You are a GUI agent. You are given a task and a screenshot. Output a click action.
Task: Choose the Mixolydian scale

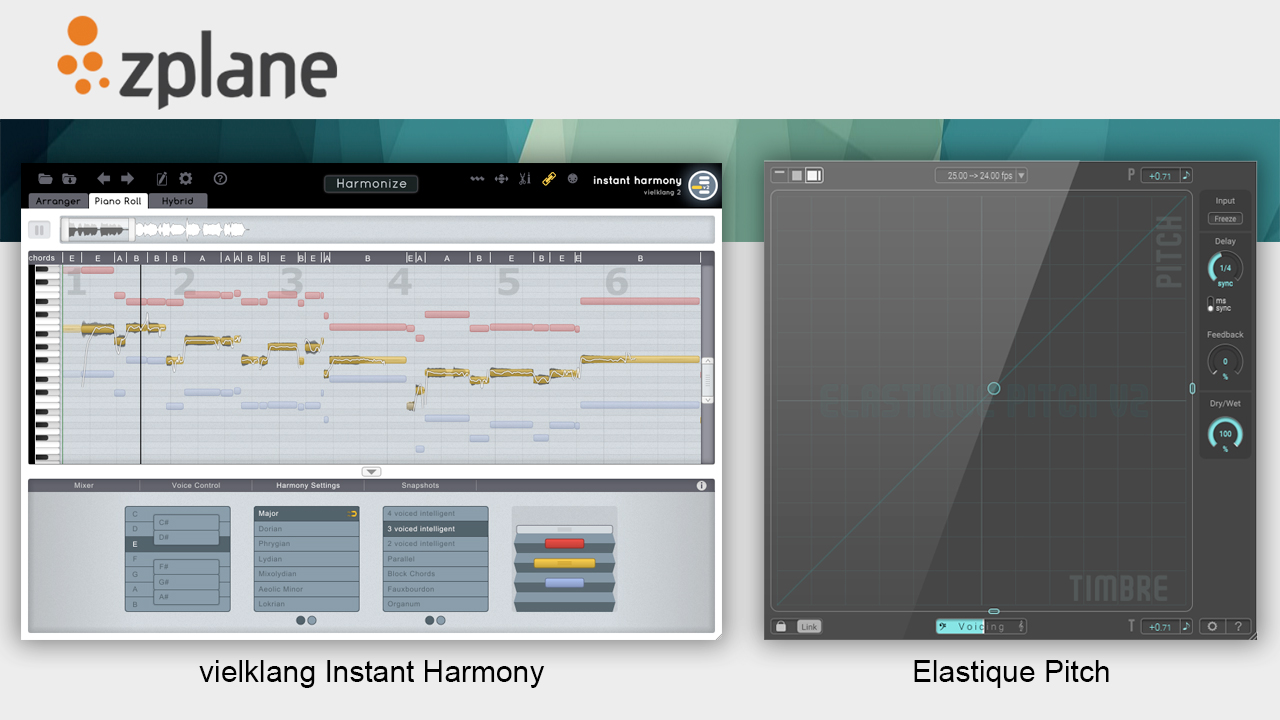pyautogui.click(x=306, y=574)
